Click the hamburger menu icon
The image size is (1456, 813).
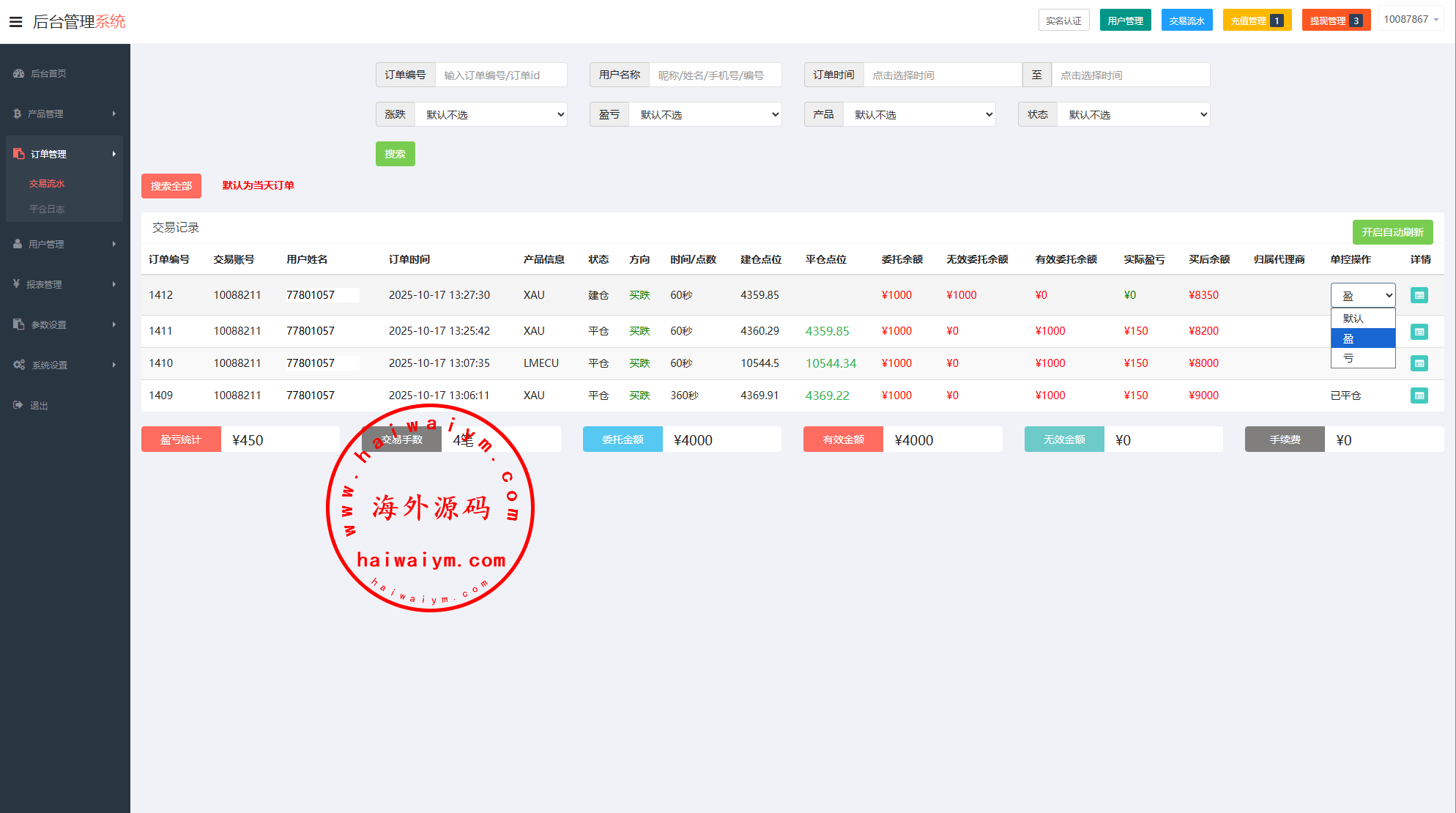[x=15, y=22]
